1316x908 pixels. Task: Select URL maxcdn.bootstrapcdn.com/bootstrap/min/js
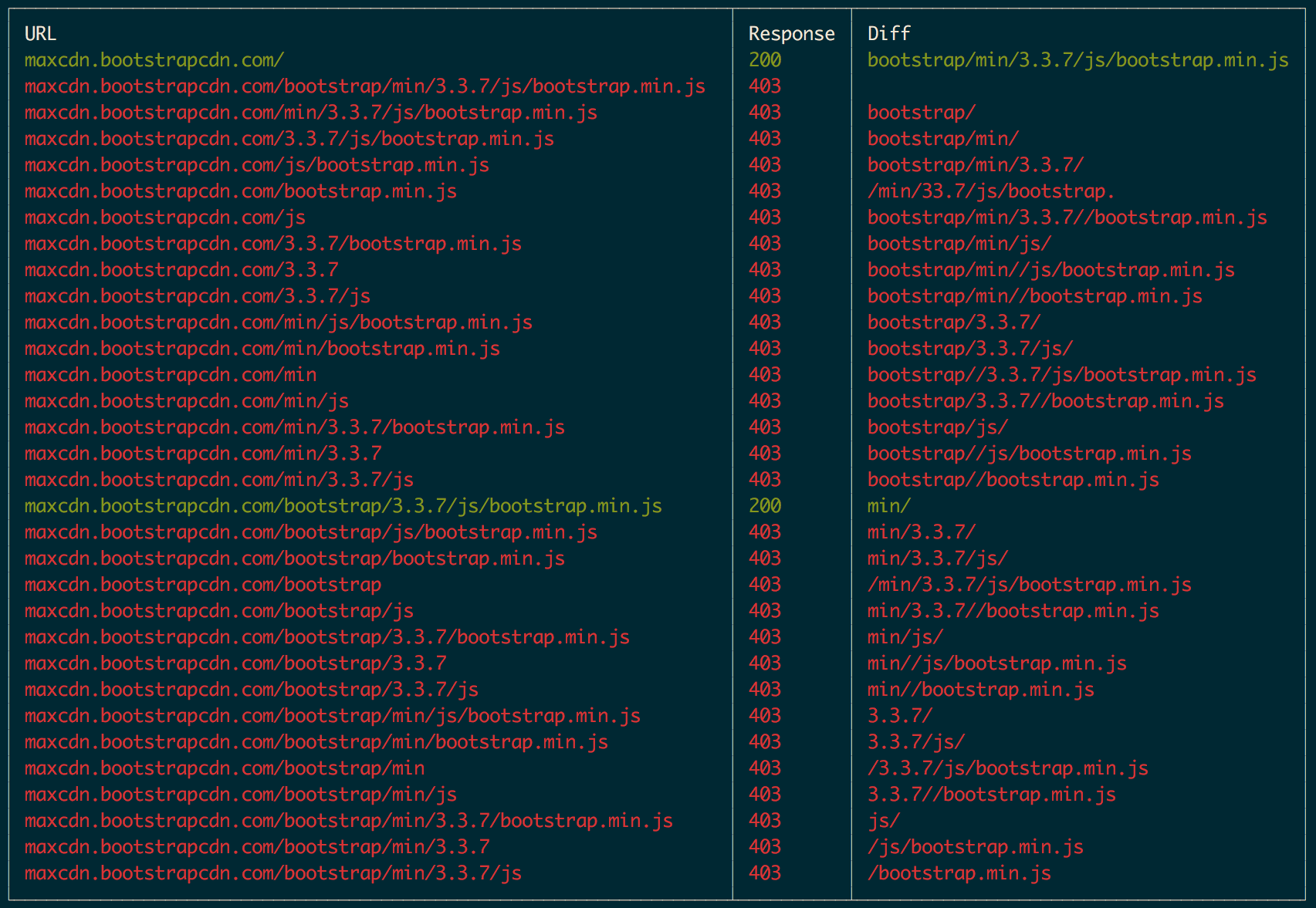click(x=241, y=795)
